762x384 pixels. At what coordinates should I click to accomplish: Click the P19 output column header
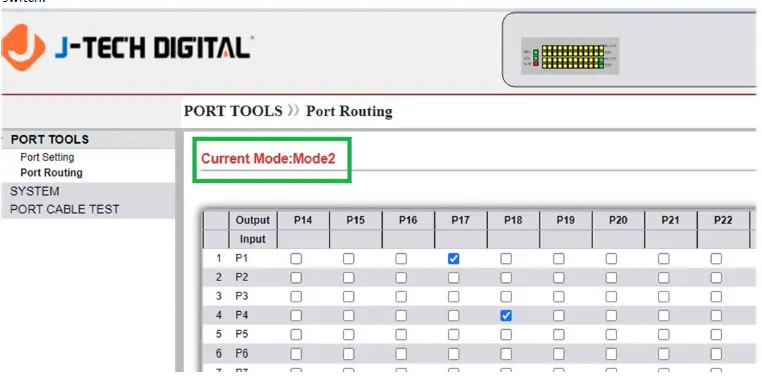(x=565, y=220)
